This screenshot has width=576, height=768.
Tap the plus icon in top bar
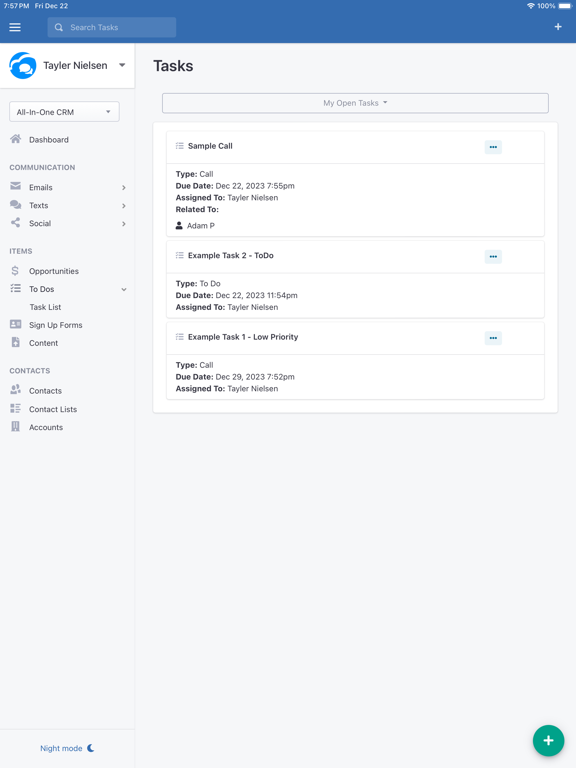(x=558, y=27)
